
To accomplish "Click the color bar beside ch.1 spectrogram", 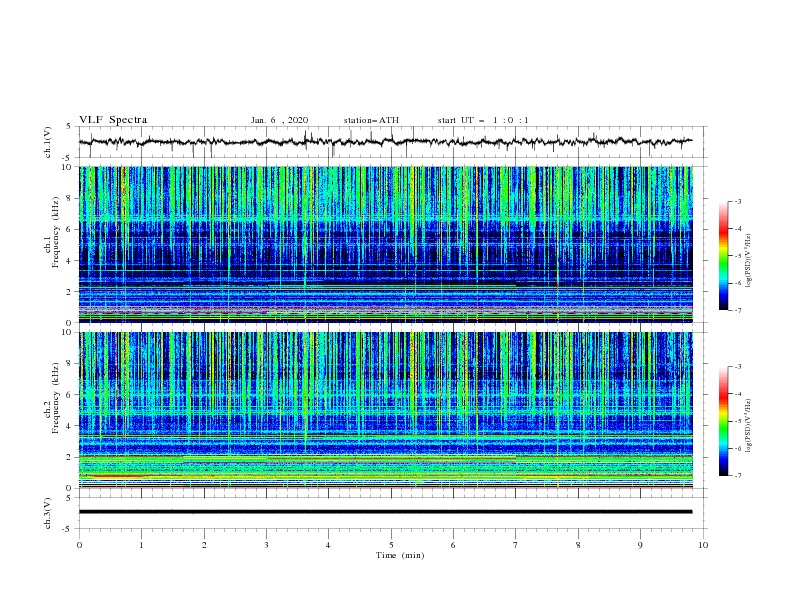I will (x=723, y=256).
